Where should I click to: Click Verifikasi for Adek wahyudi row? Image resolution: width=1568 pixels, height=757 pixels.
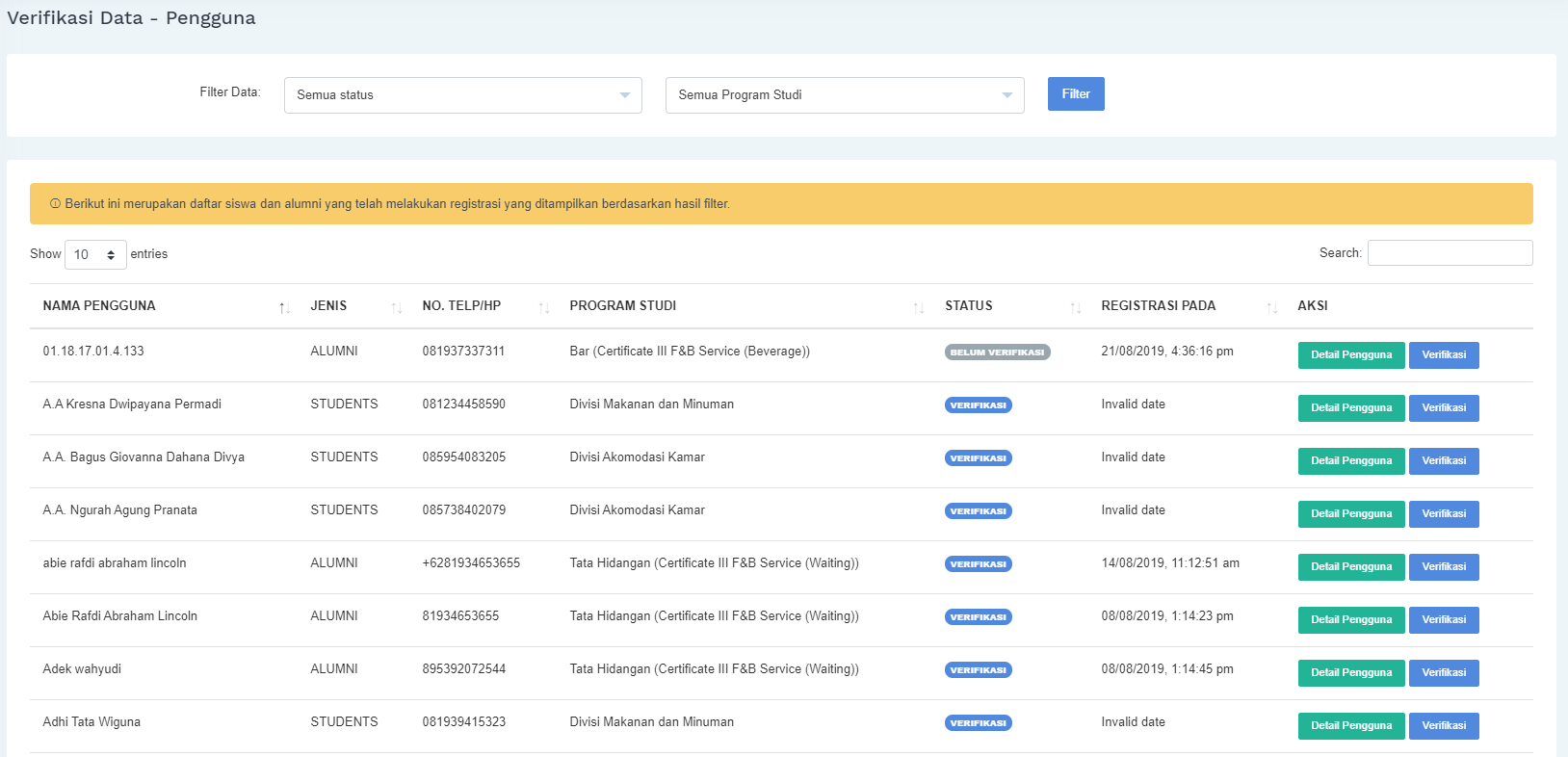pos(1443,673)
